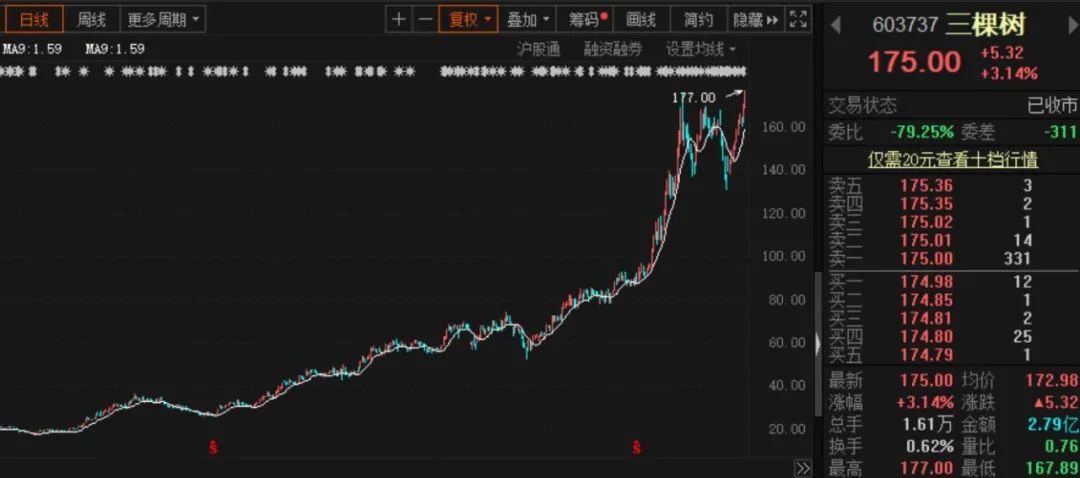Click the 沪股通 label
This screenshot has height=478, width=1080.
coord(538,50)
